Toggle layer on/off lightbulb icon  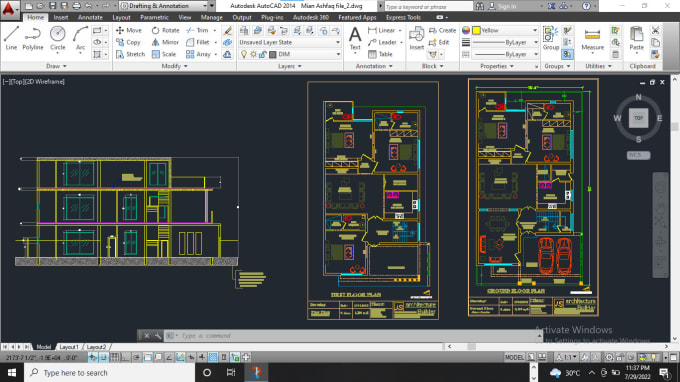click(244, 54)
